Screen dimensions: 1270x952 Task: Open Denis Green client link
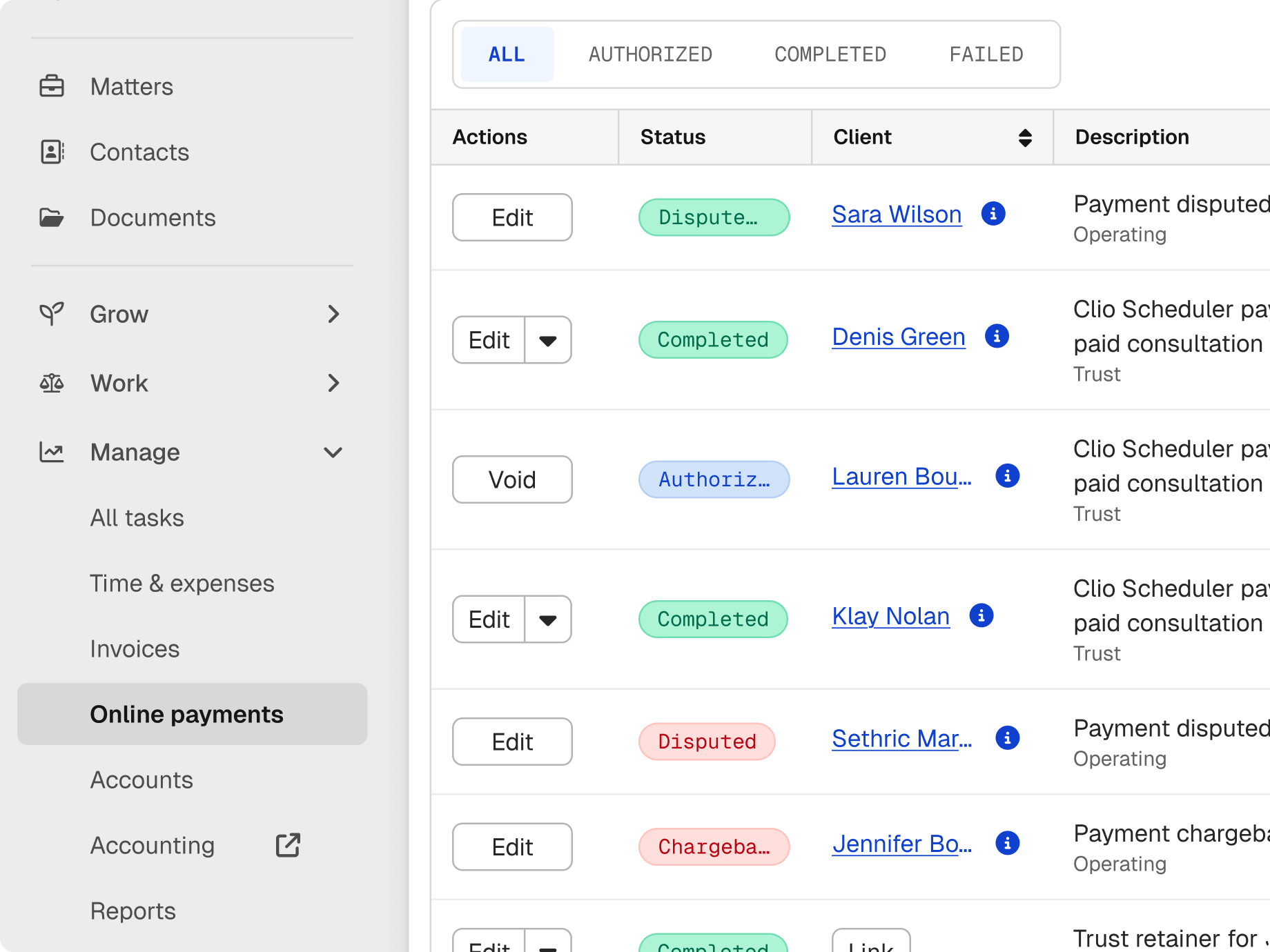(x=899, y=337)
